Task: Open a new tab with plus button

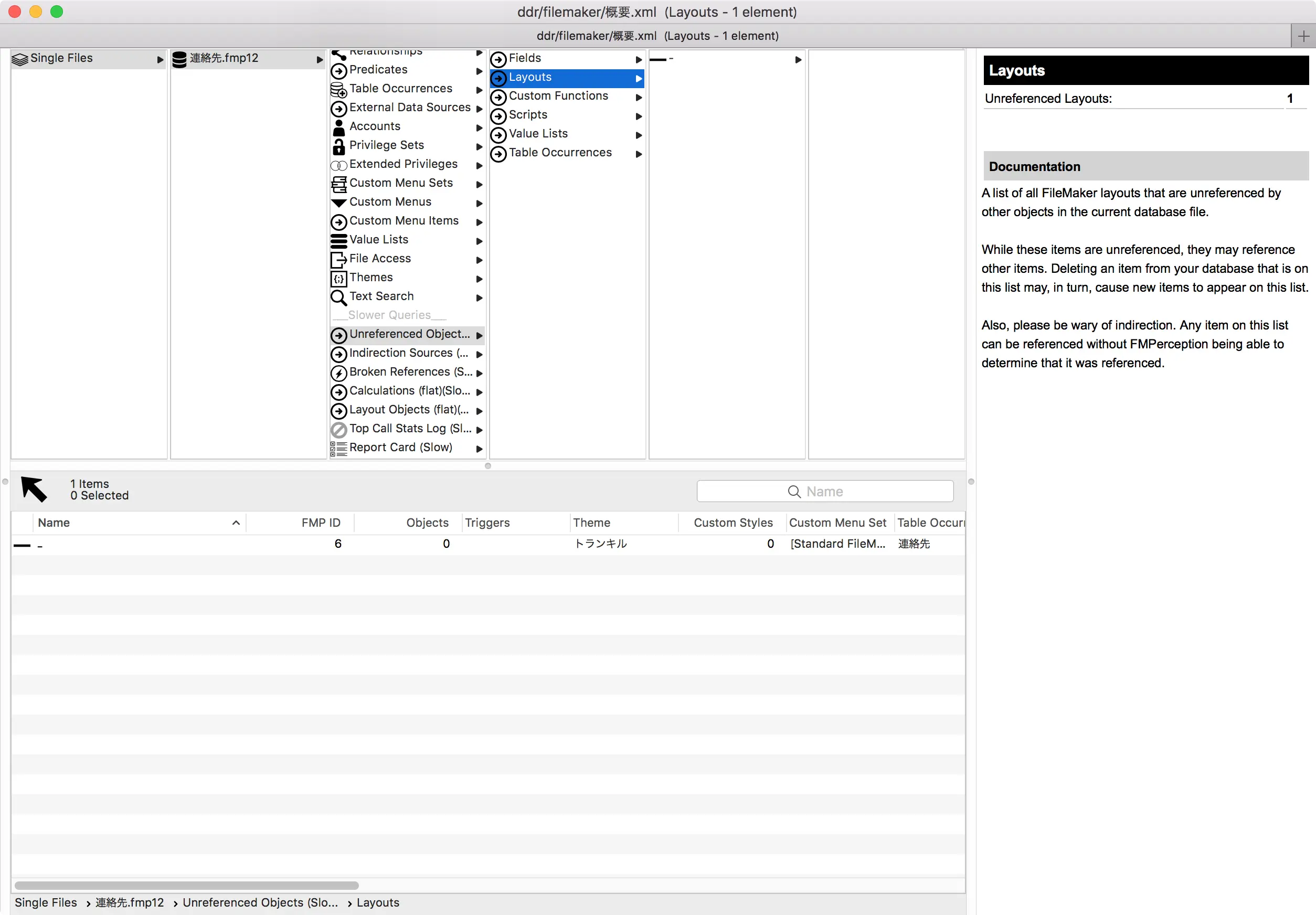Action: coord(1303,36)
